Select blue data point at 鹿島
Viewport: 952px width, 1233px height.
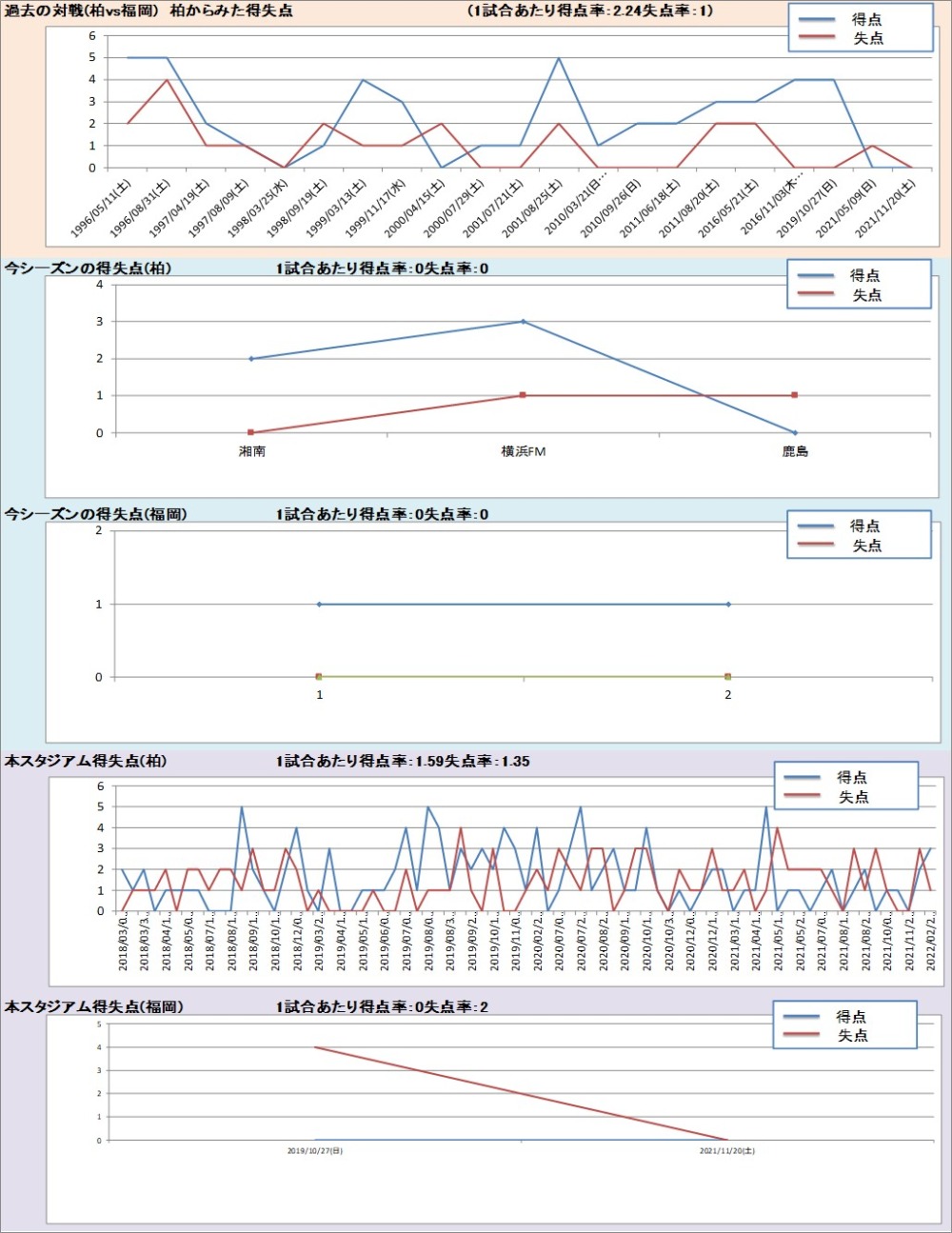coord(795,432)
